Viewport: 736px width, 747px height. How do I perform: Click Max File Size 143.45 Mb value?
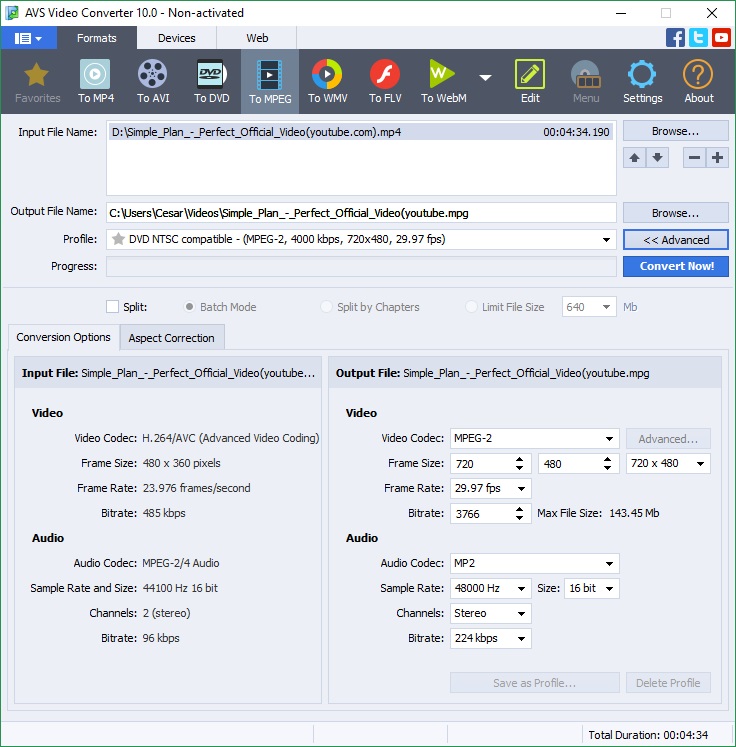(634, 513)
